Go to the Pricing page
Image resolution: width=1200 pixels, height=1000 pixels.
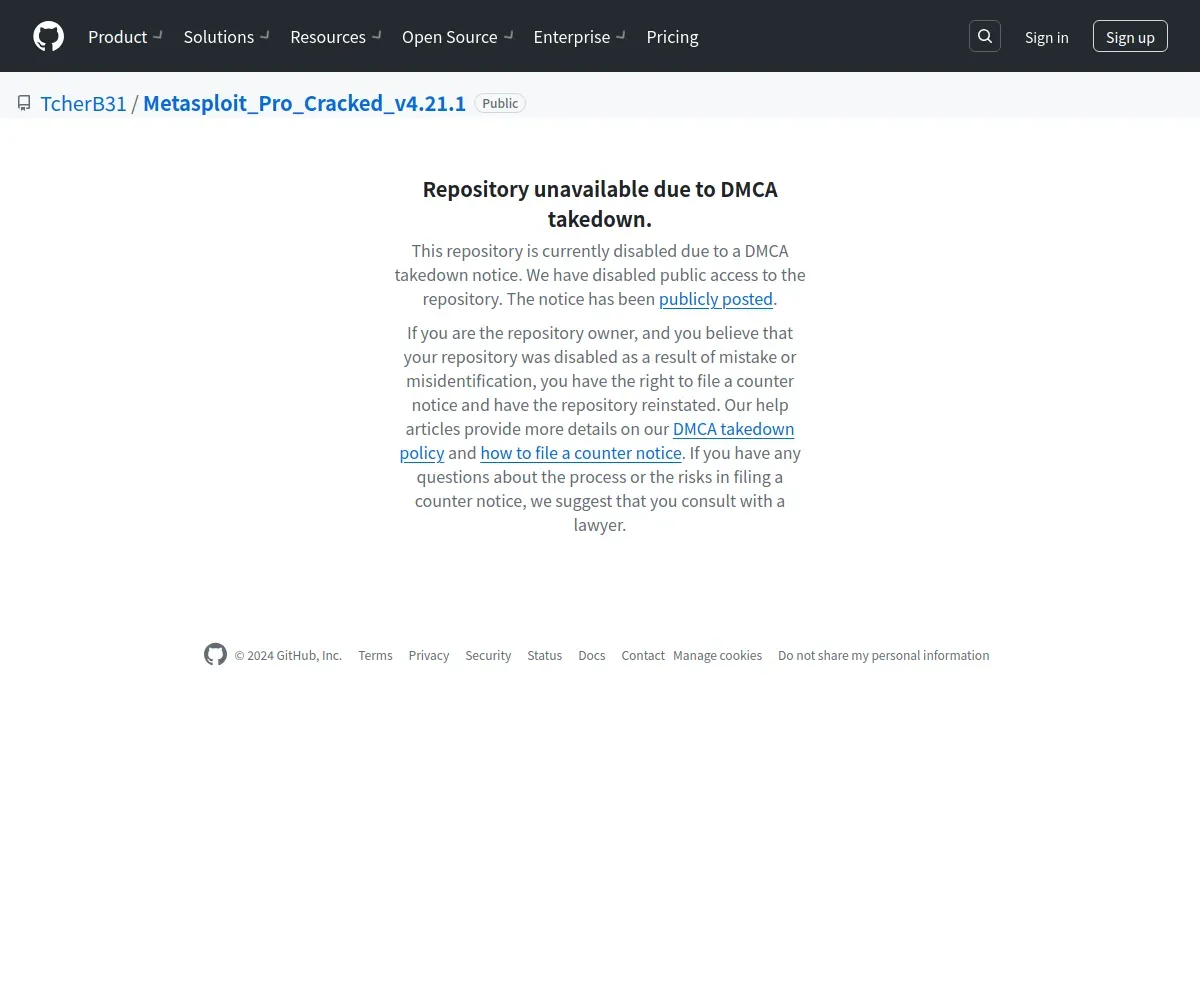[672, 37]
